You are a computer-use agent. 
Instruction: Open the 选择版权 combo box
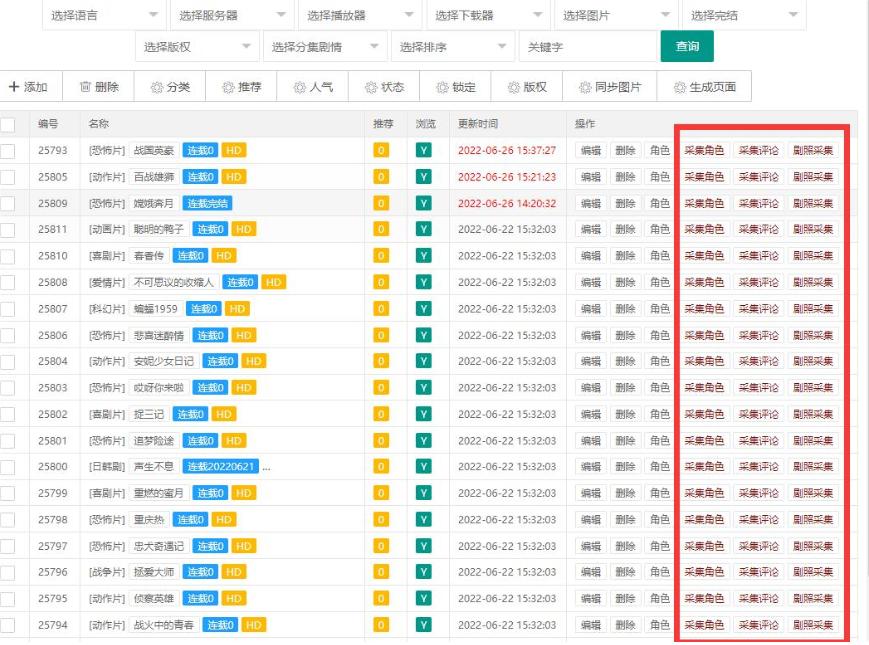coord(196,47)
